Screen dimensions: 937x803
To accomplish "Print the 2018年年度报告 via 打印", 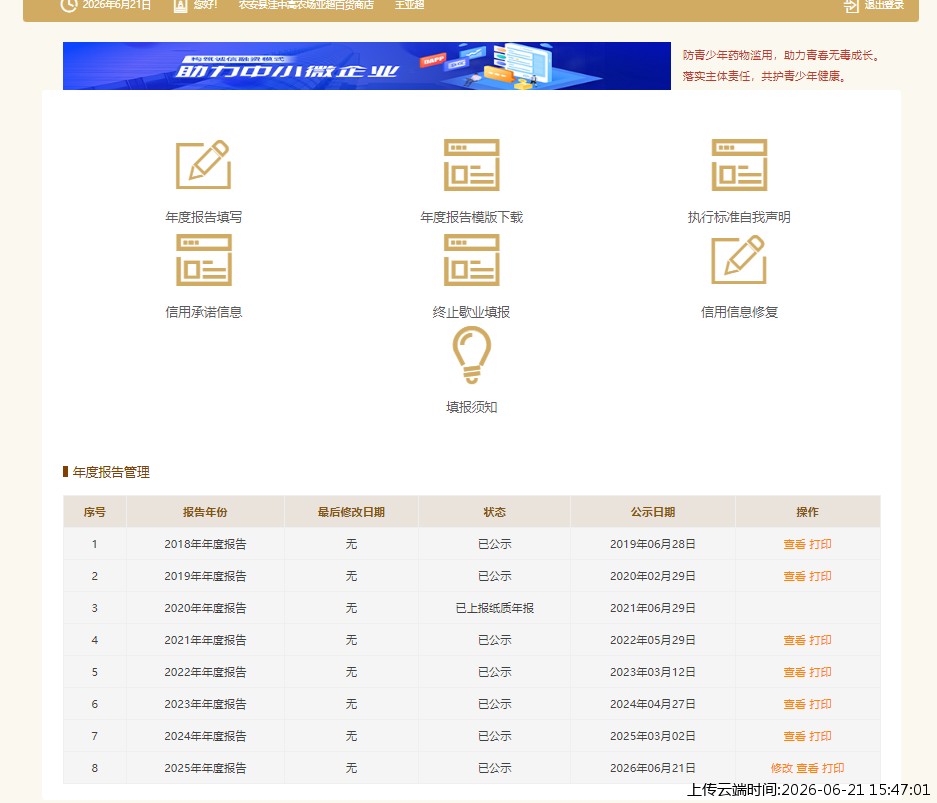I will click(x=820, y=544).
